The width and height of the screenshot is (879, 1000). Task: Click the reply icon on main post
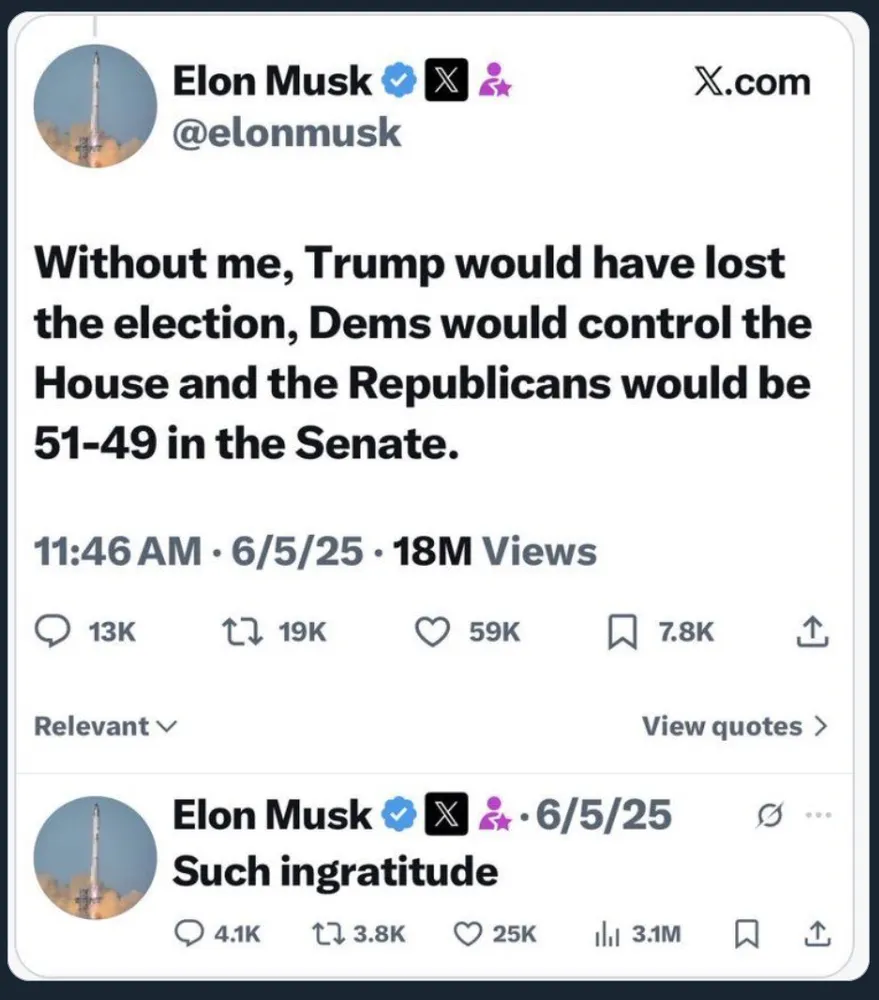(50, 632)
